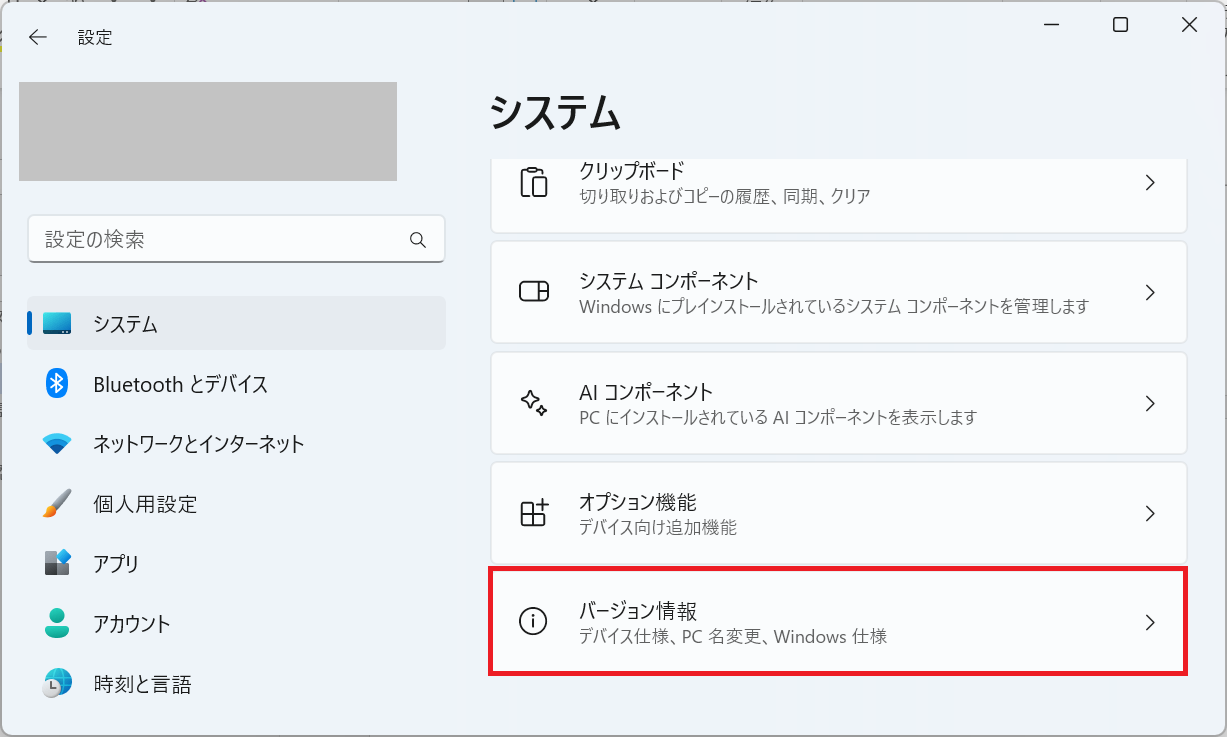Click the システム monitor icon in sidebar
The height and width of the screenshot is (737, 1227).
click(x=57, y=323)
